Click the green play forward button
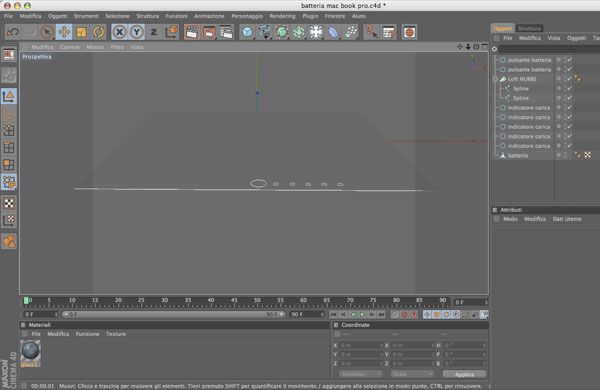600x390 pixels. click(x=362, y=315)
